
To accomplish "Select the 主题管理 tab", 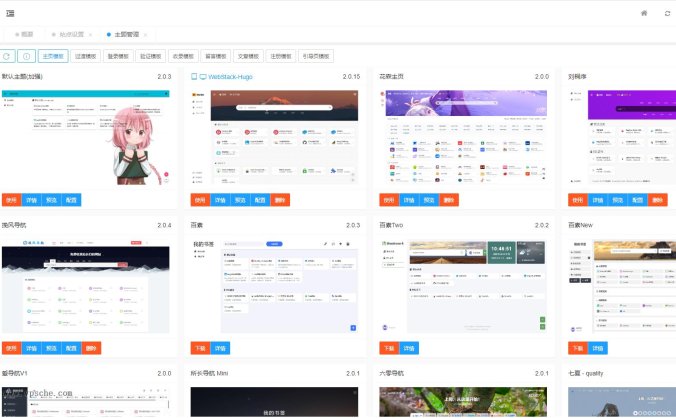I will click(126, 34).
